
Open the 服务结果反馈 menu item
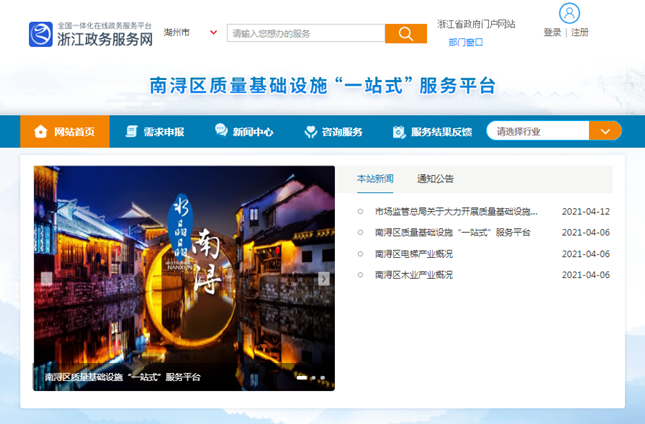pyautogui.click(x=432, y=132)
